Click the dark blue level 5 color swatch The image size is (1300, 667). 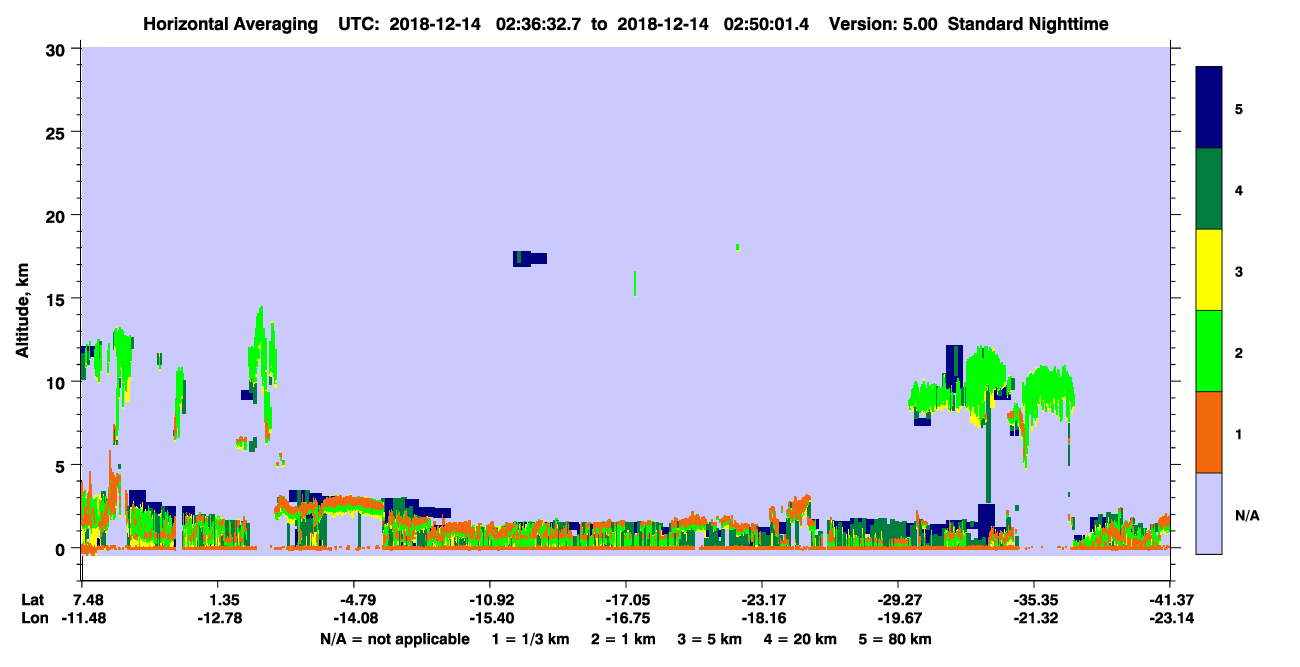coord(1209,108)
